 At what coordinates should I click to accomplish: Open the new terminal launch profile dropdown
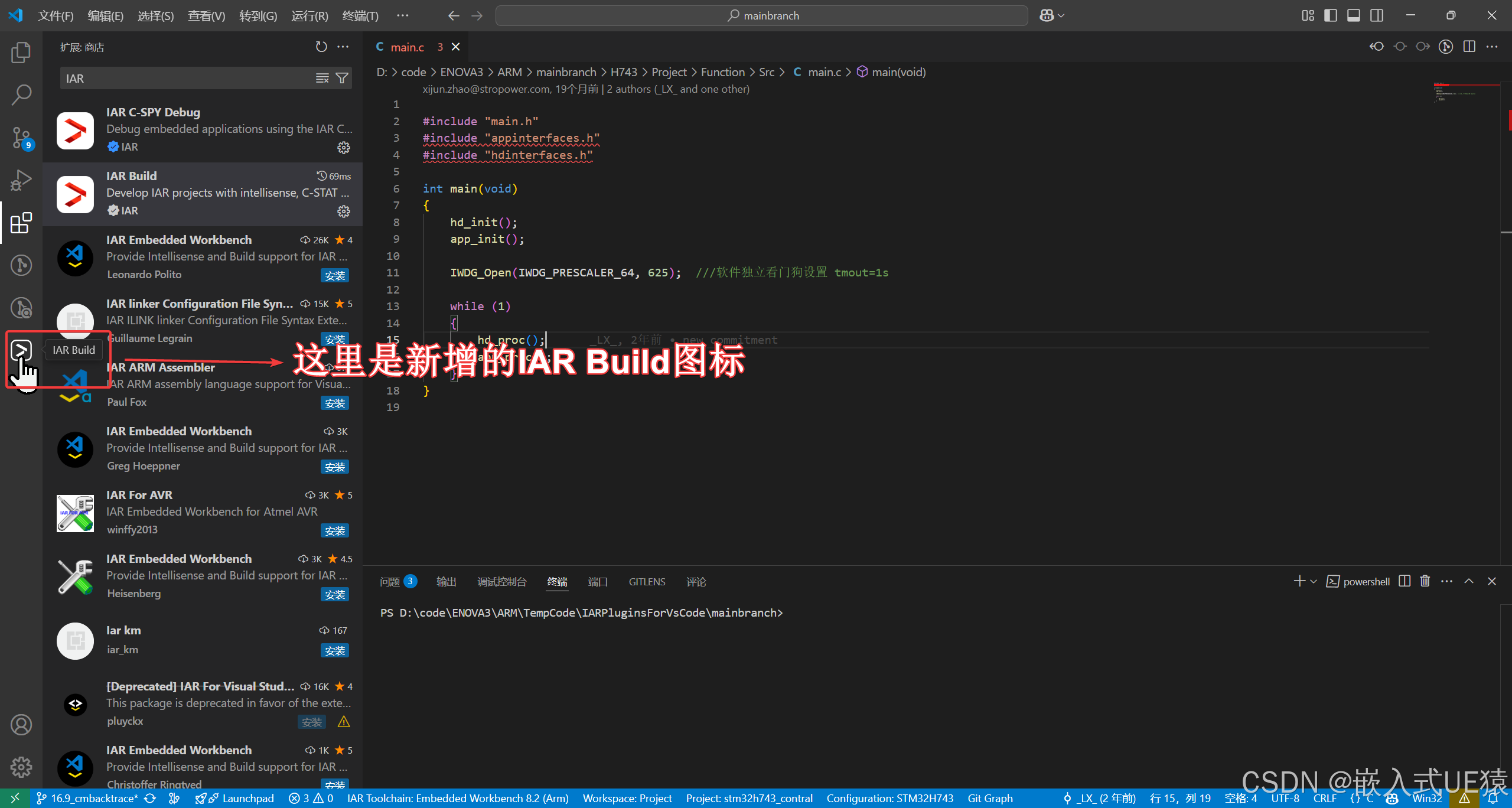tap(1314, 581)
